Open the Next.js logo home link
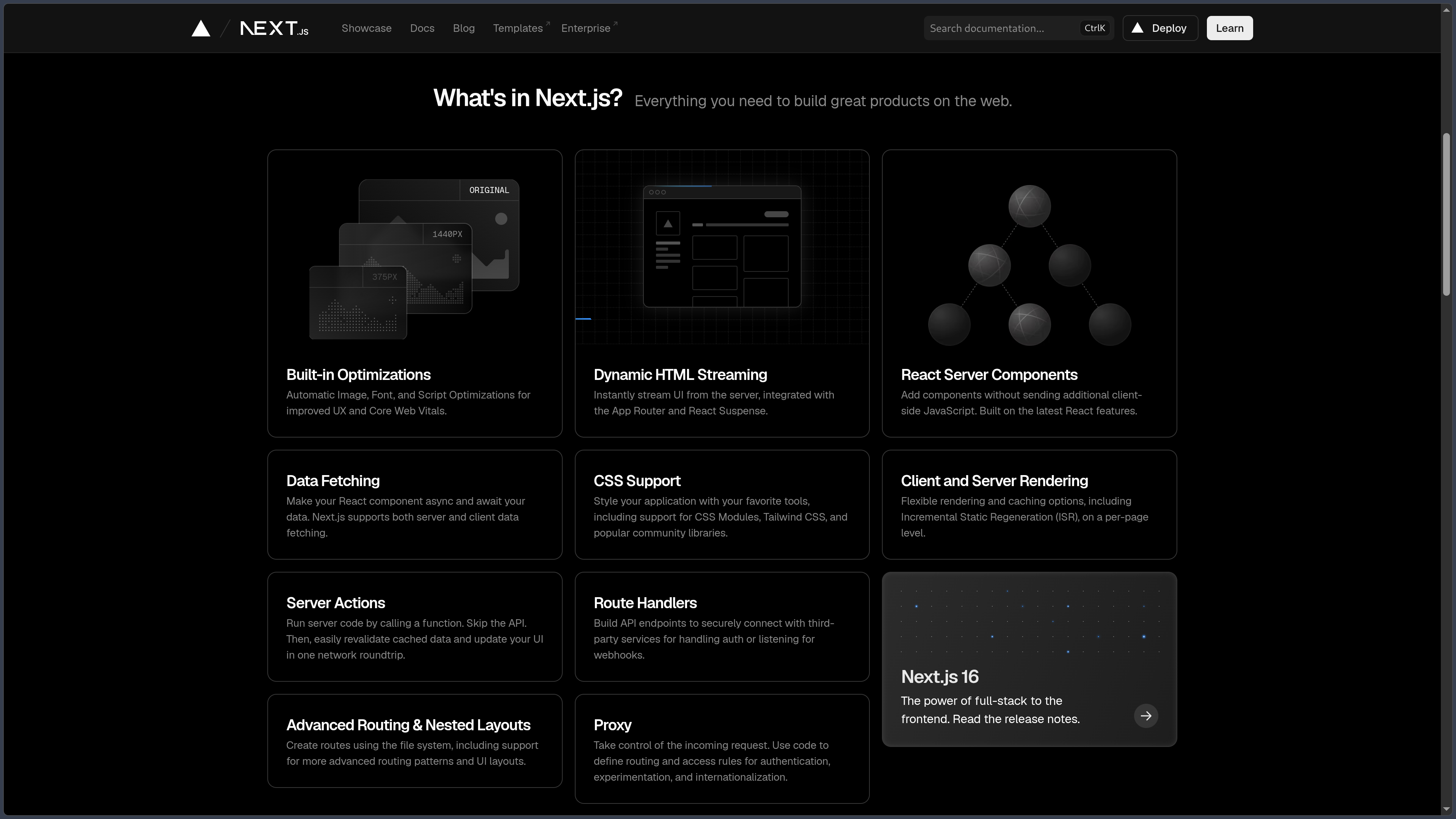Viewport: 1456px width, 819px height. 274,28
